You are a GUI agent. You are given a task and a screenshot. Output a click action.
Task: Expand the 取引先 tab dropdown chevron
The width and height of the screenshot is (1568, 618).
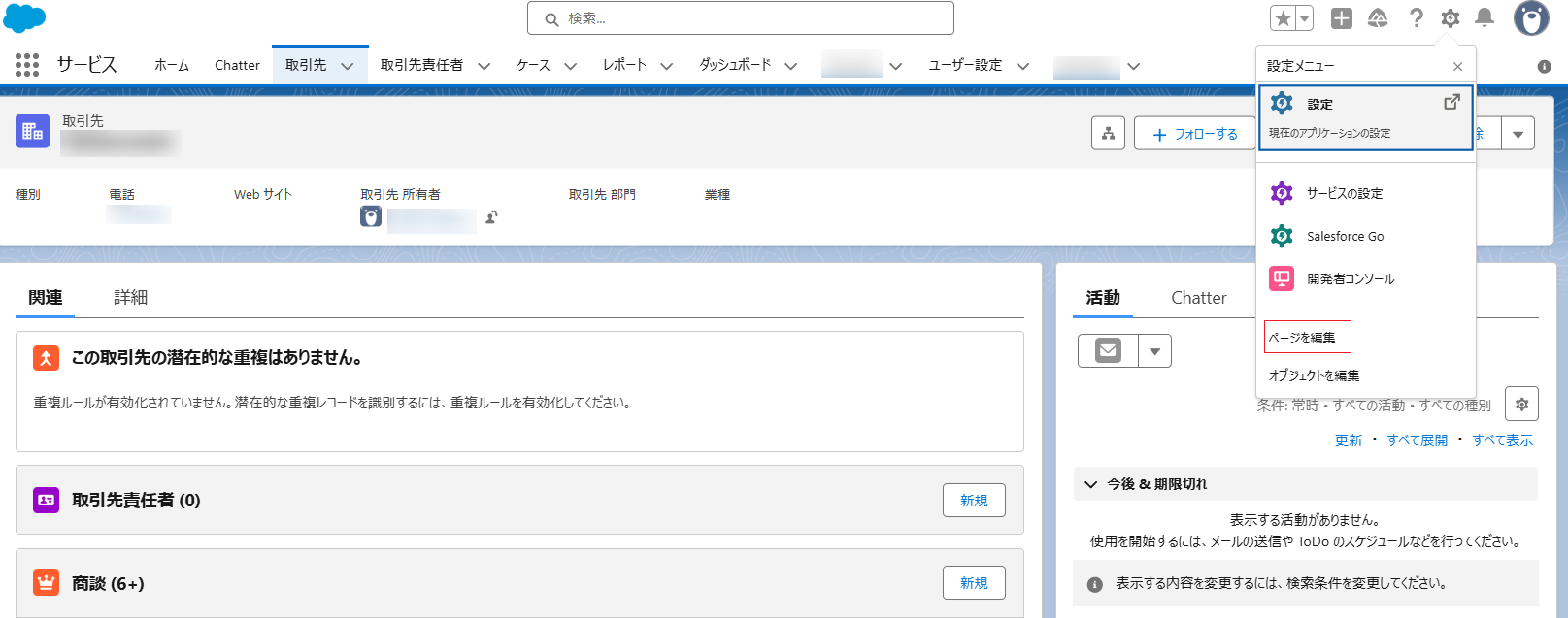[348, 66]
